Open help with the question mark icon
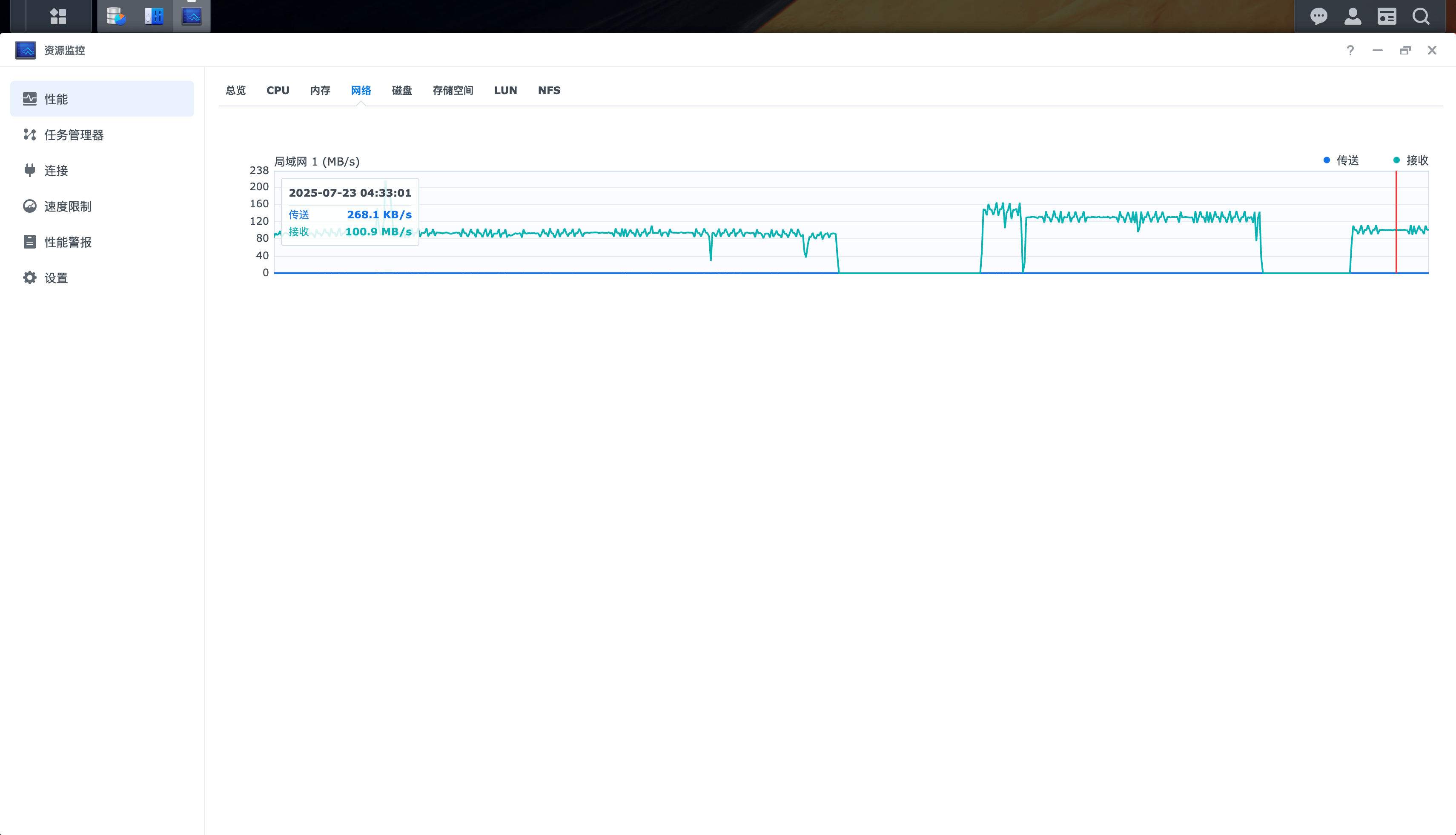This screenshot has width=1456, height=835. point(1350,51)
